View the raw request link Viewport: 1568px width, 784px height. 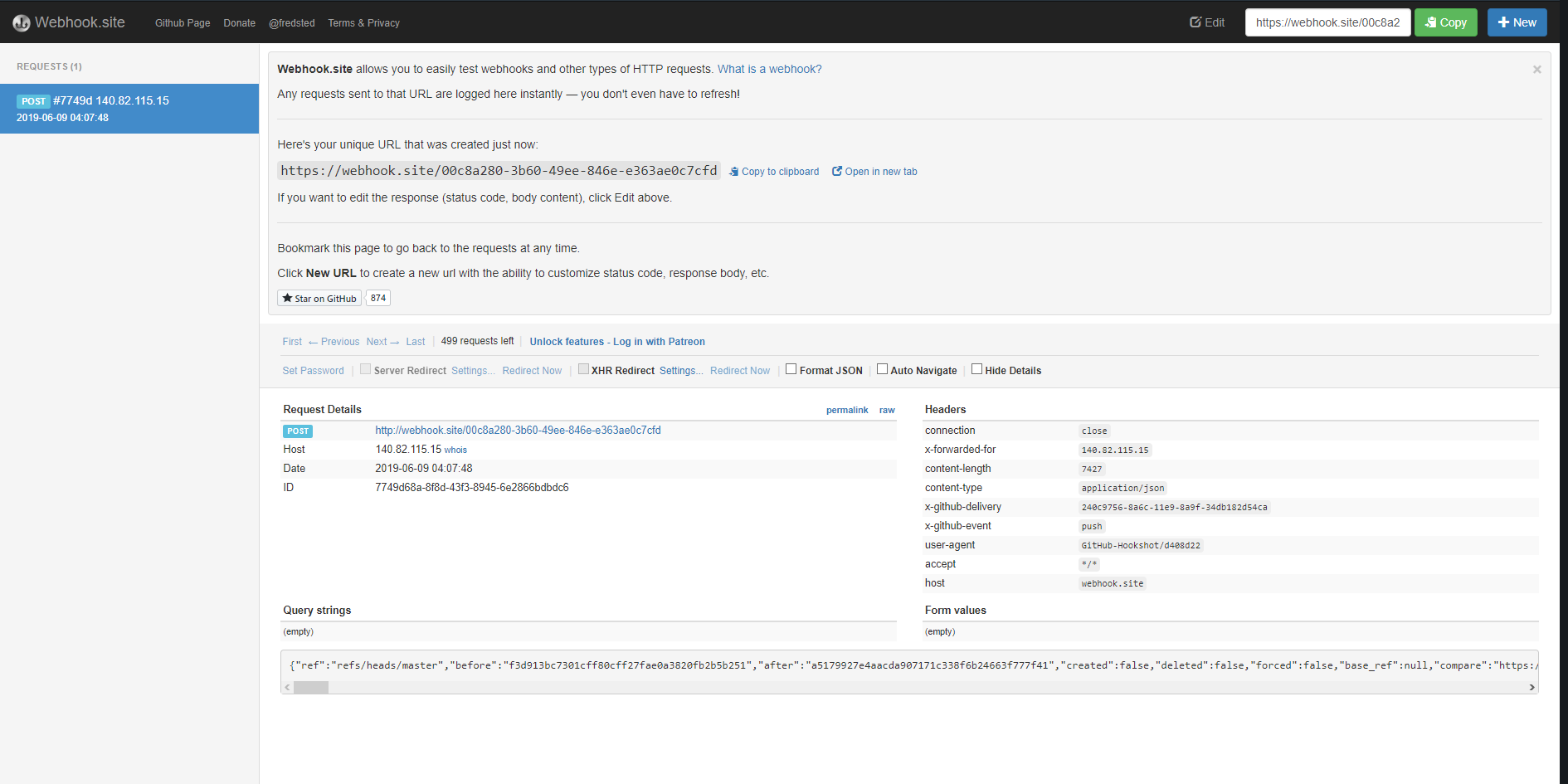[x=887, y=410]
